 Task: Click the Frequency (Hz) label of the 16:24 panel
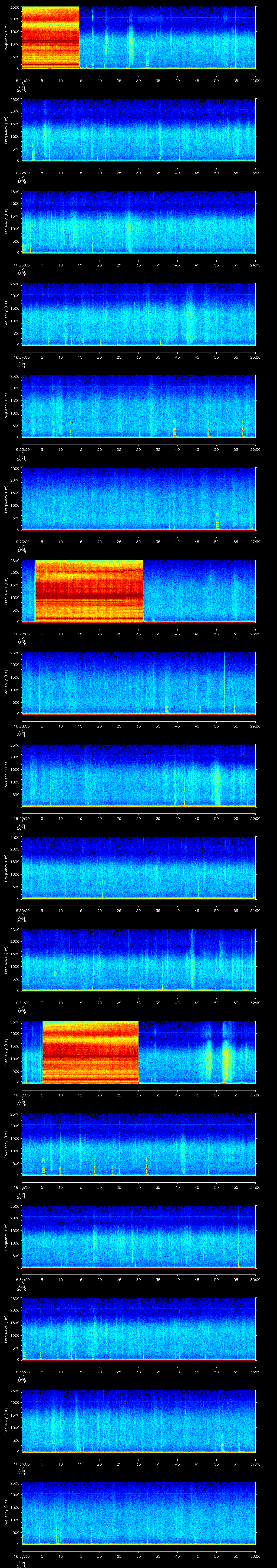coord(7,314)
